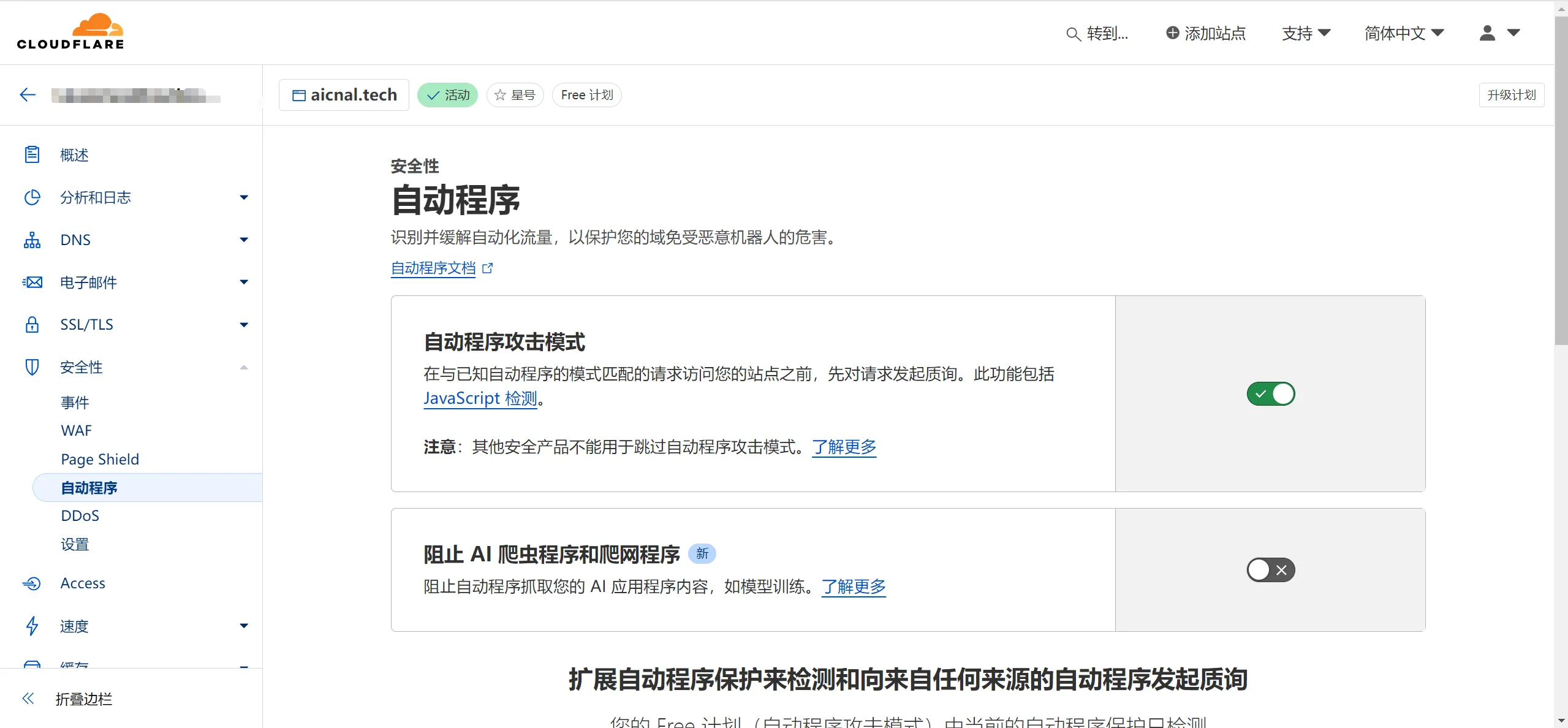Screen dimensions: 1568x728
Task: Toggle the 星号 star for site
Action: click(x=515, y=95)
